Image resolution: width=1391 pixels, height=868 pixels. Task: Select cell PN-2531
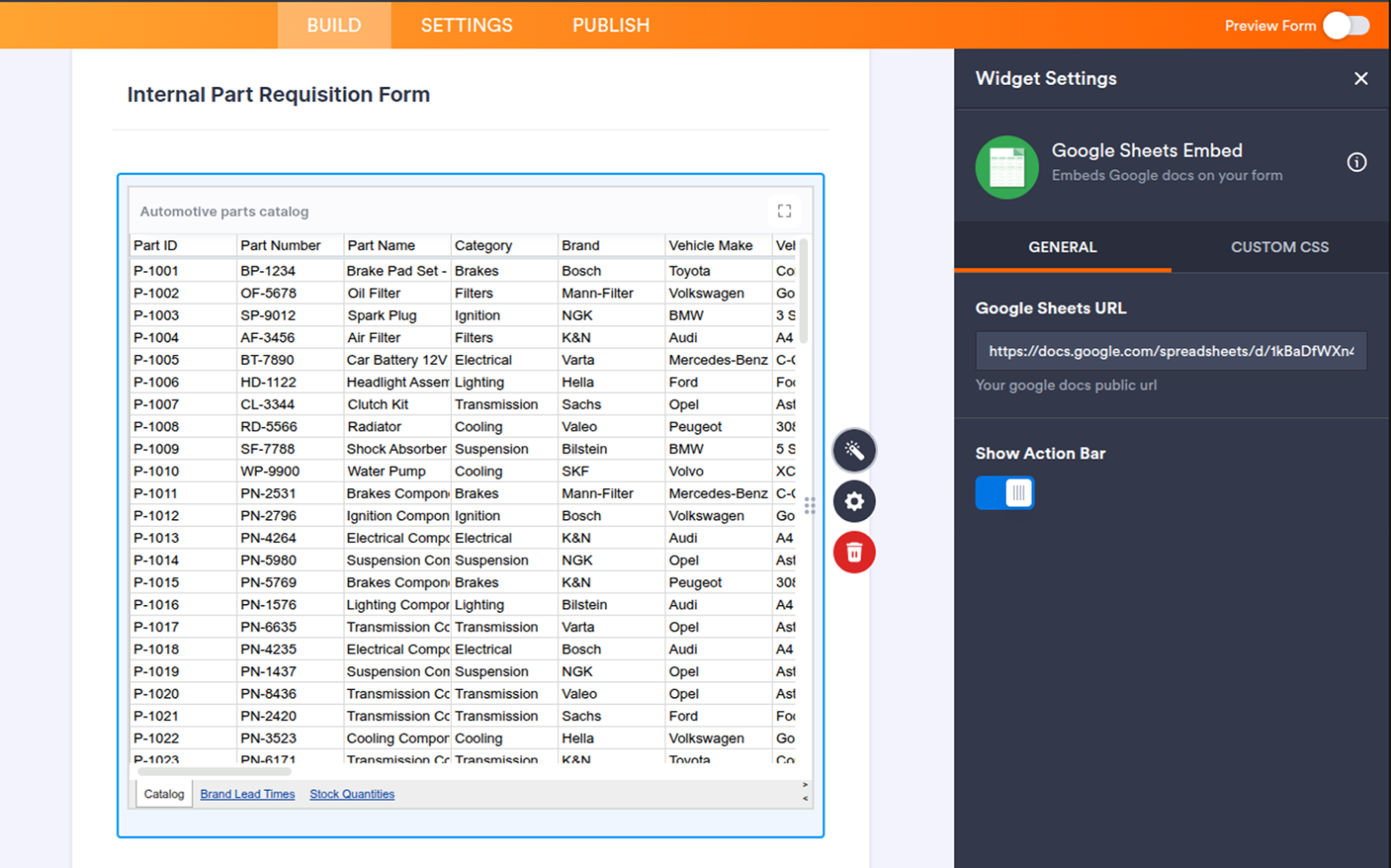coord(290,493)
